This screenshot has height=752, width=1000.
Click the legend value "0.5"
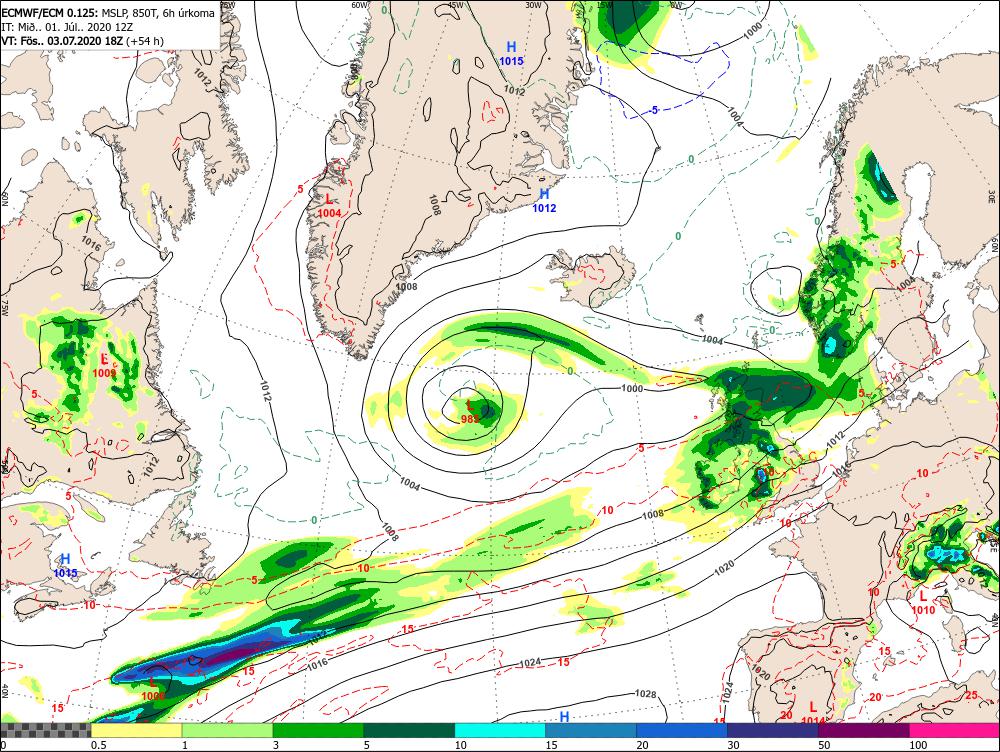tap(98, 745)
